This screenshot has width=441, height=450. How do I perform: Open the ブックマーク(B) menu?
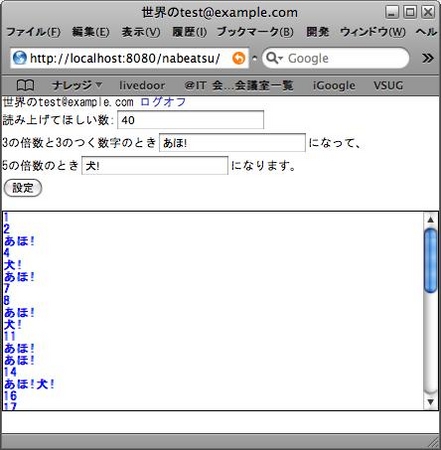click(255, 32)
